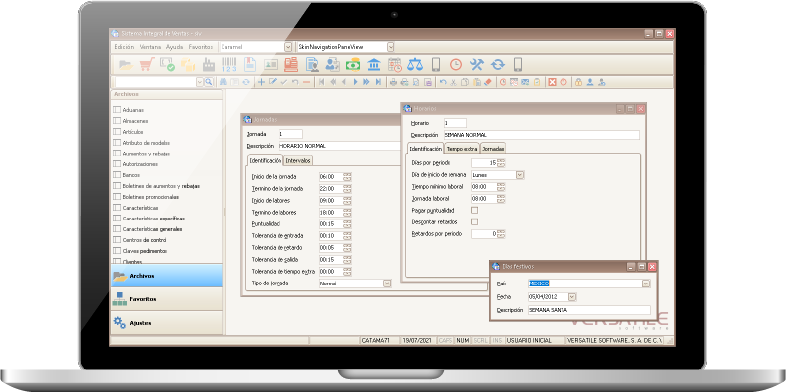Click the binoculars find icon

point(223,82)
